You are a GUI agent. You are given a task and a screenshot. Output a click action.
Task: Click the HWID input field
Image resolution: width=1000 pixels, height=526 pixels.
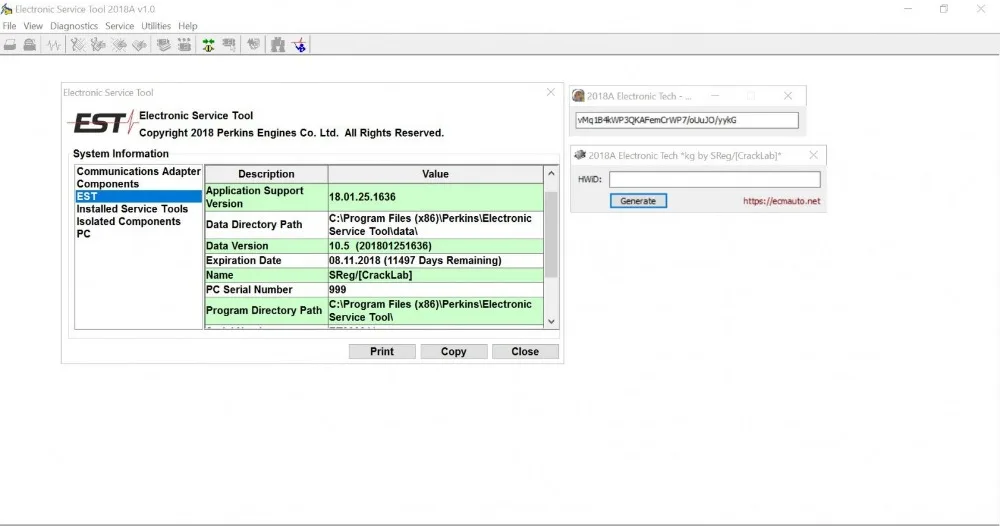point(714,179)
